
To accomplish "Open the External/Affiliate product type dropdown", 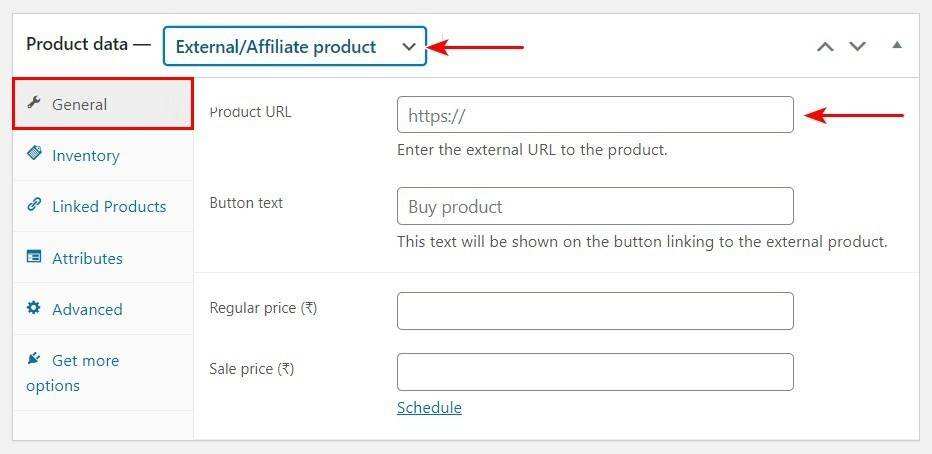I will (x=295, y=46).
